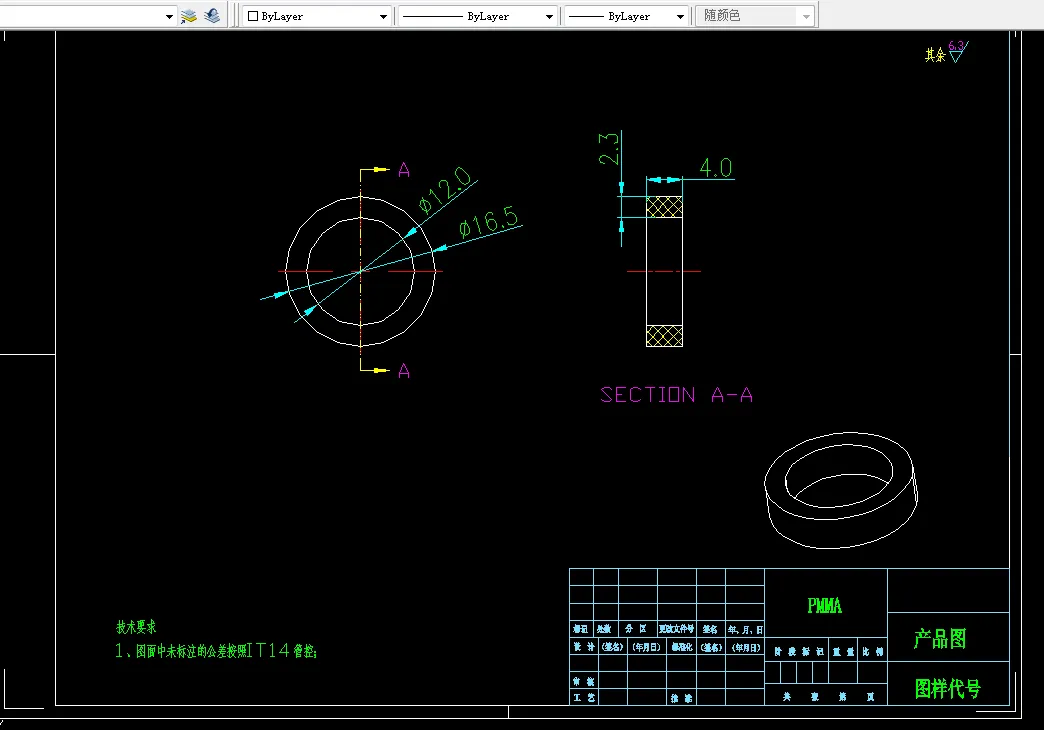
Task: Select the 产品图 title text
Action: (x=939, y=639)
